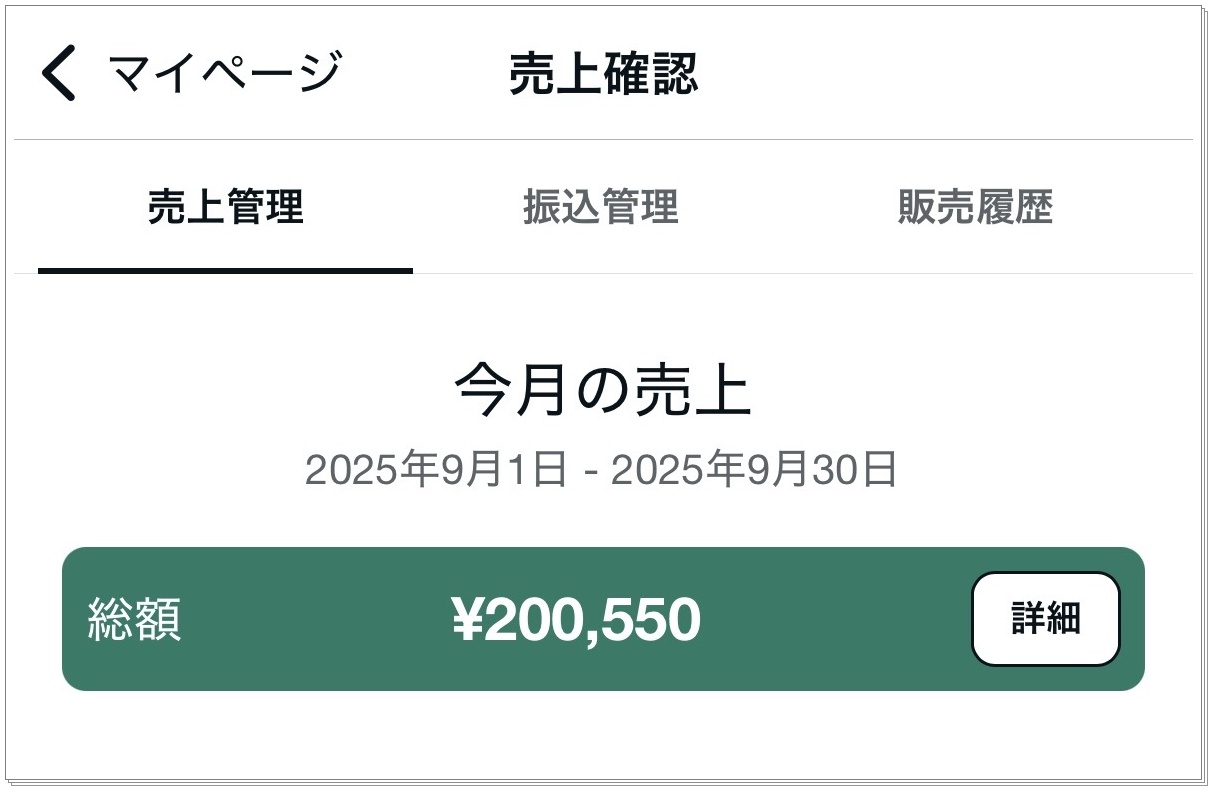The width and height of the screenshot is (1213, 791).
Task: Click the 今月の売上 heading
Action: point(603,390)
